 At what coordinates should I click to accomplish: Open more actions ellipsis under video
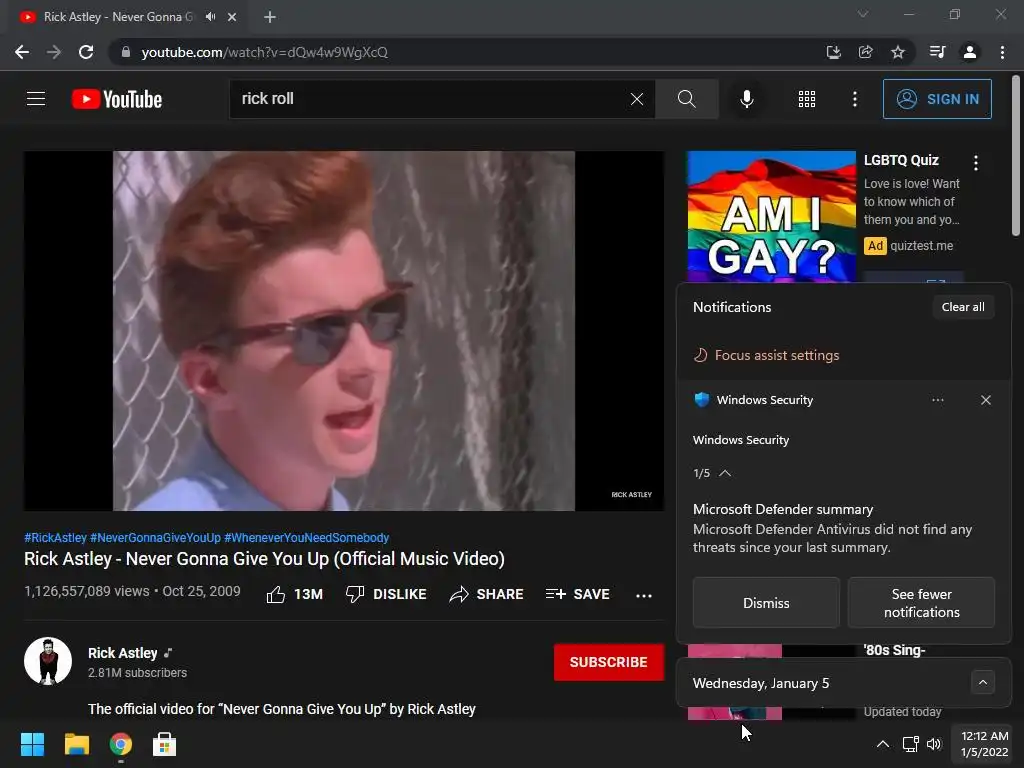644,596
